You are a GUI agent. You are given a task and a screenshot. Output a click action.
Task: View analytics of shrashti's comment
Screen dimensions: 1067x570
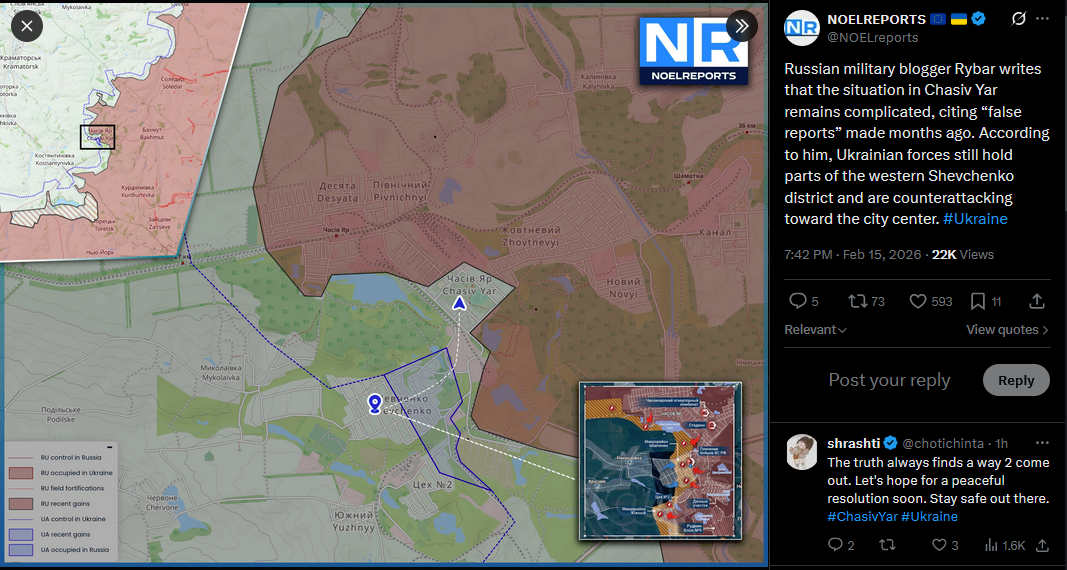coord(1004,545)
